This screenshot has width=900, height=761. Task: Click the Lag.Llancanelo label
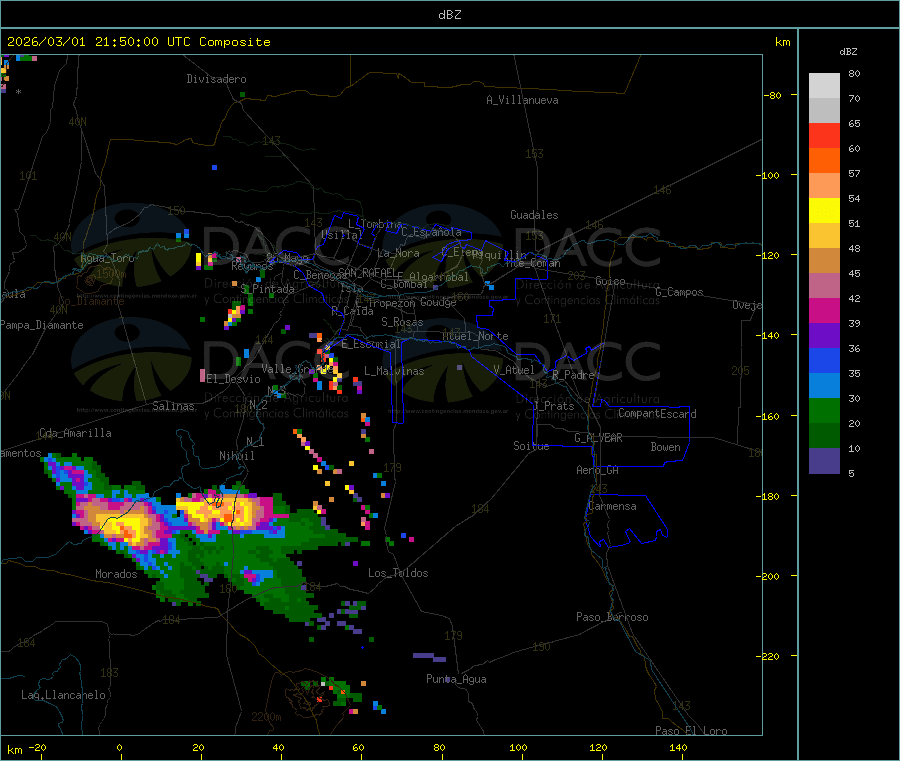click(x=63, y=695)
